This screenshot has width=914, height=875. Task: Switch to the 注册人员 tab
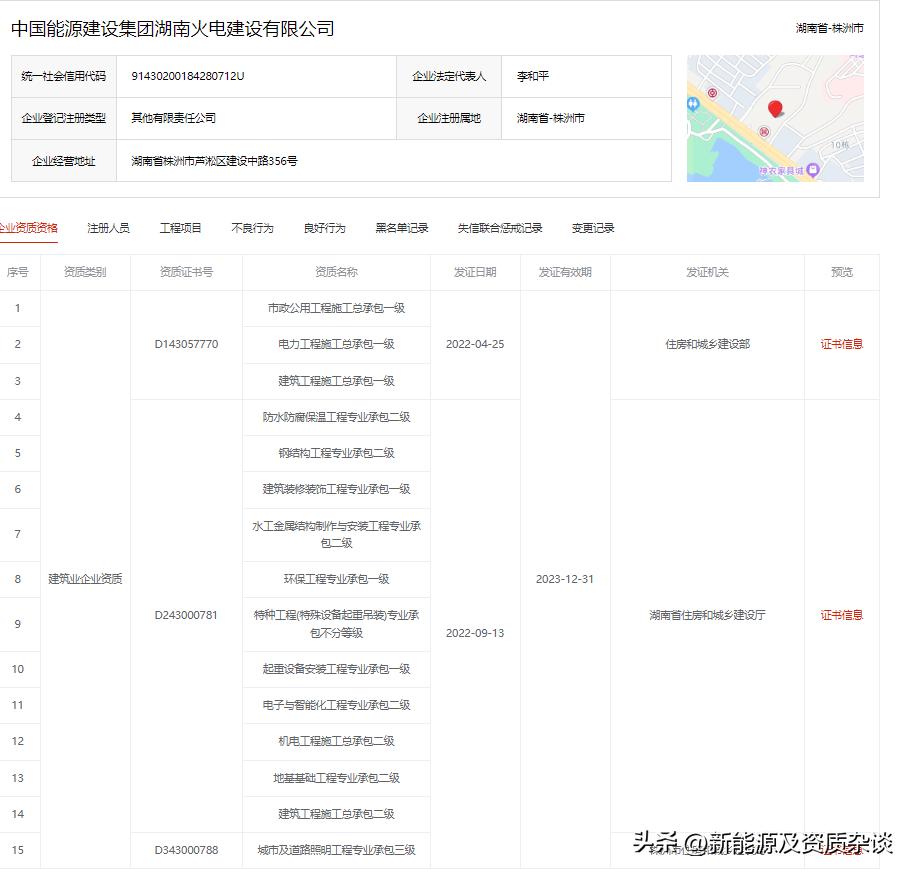107,228
